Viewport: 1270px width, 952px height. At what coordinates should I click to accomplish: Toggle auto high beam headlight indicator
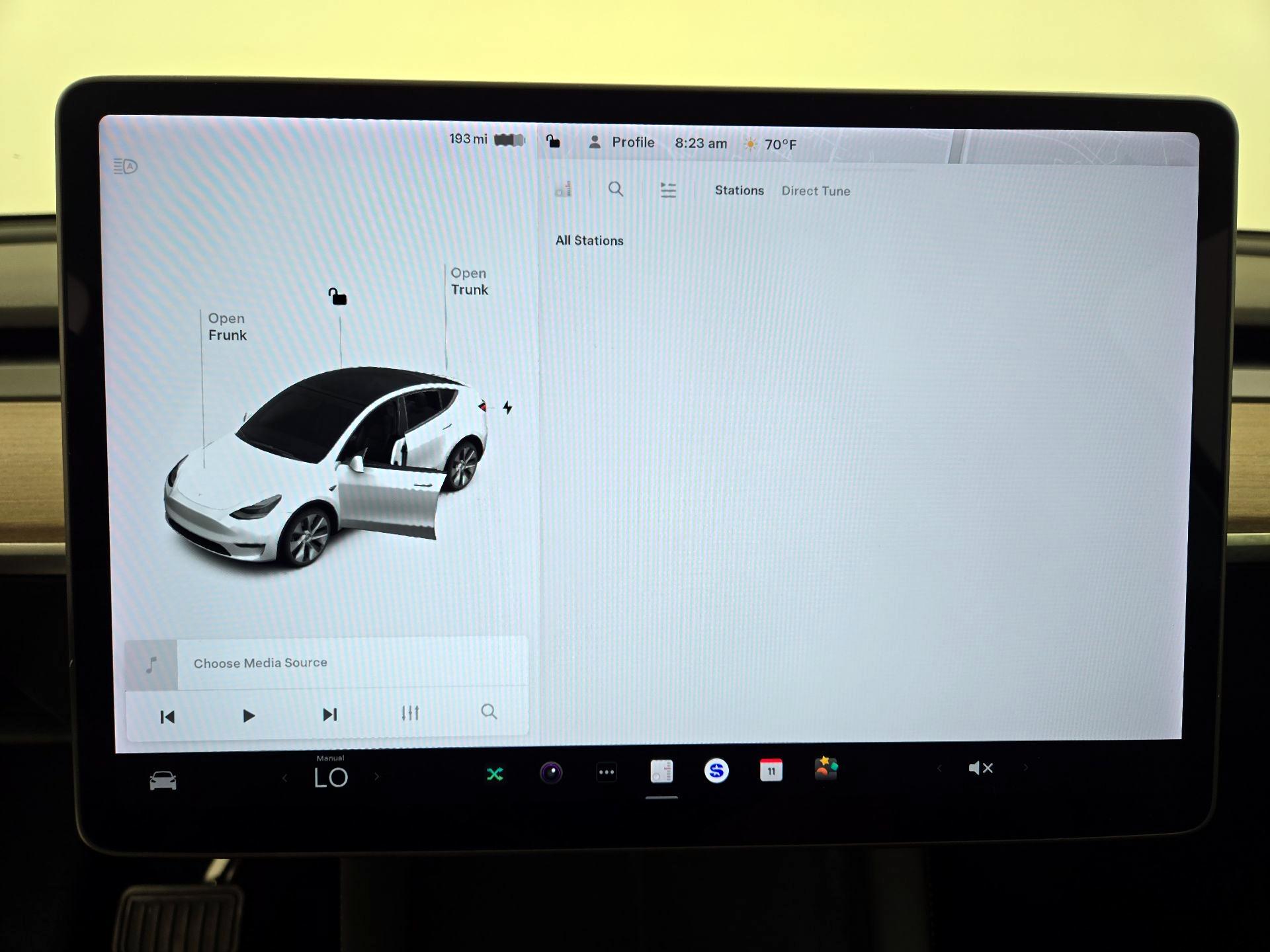coord(125,166)
